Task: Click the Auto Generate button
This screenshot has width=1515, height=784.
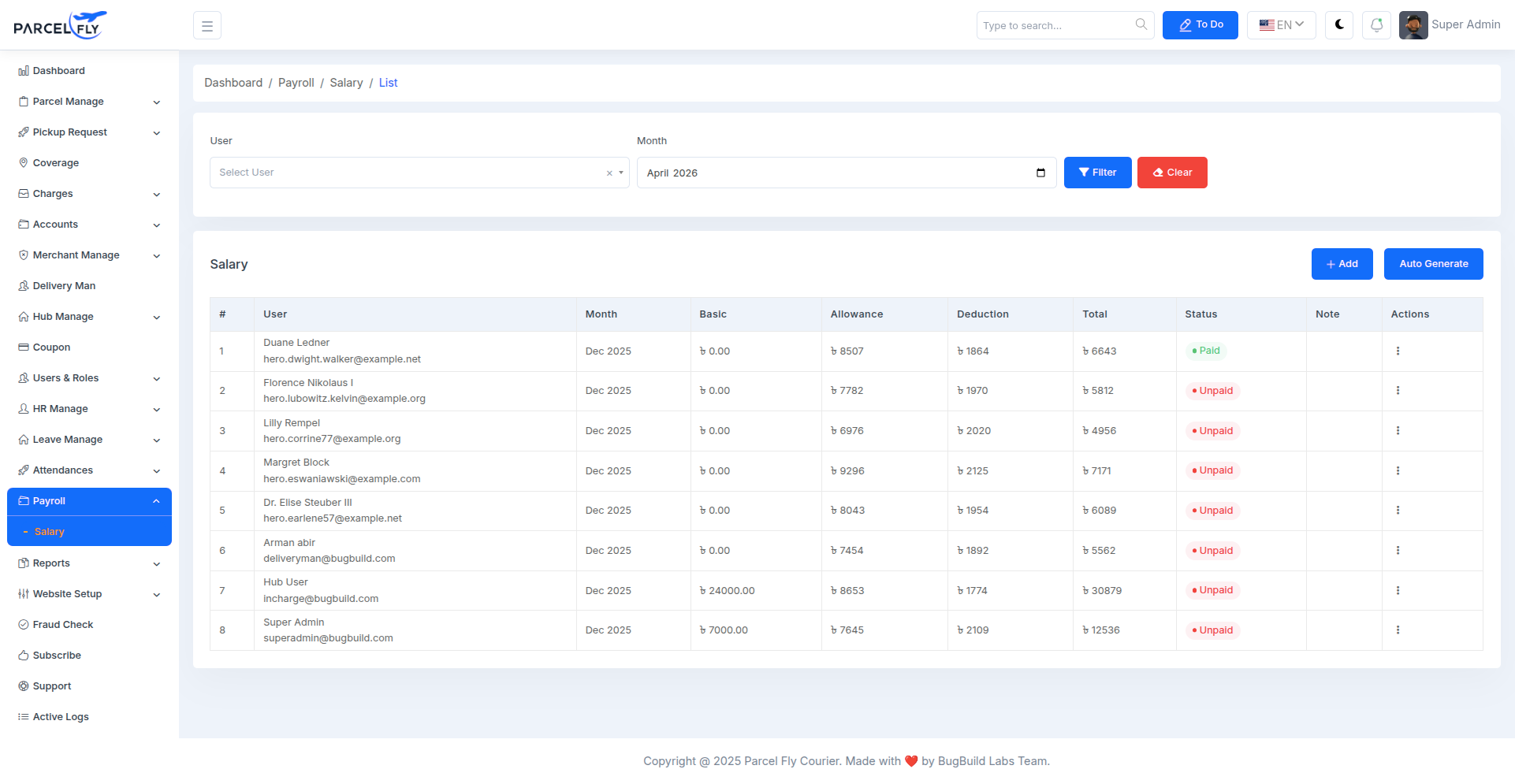Action: pyautogui.click(x=1433, y=263)
